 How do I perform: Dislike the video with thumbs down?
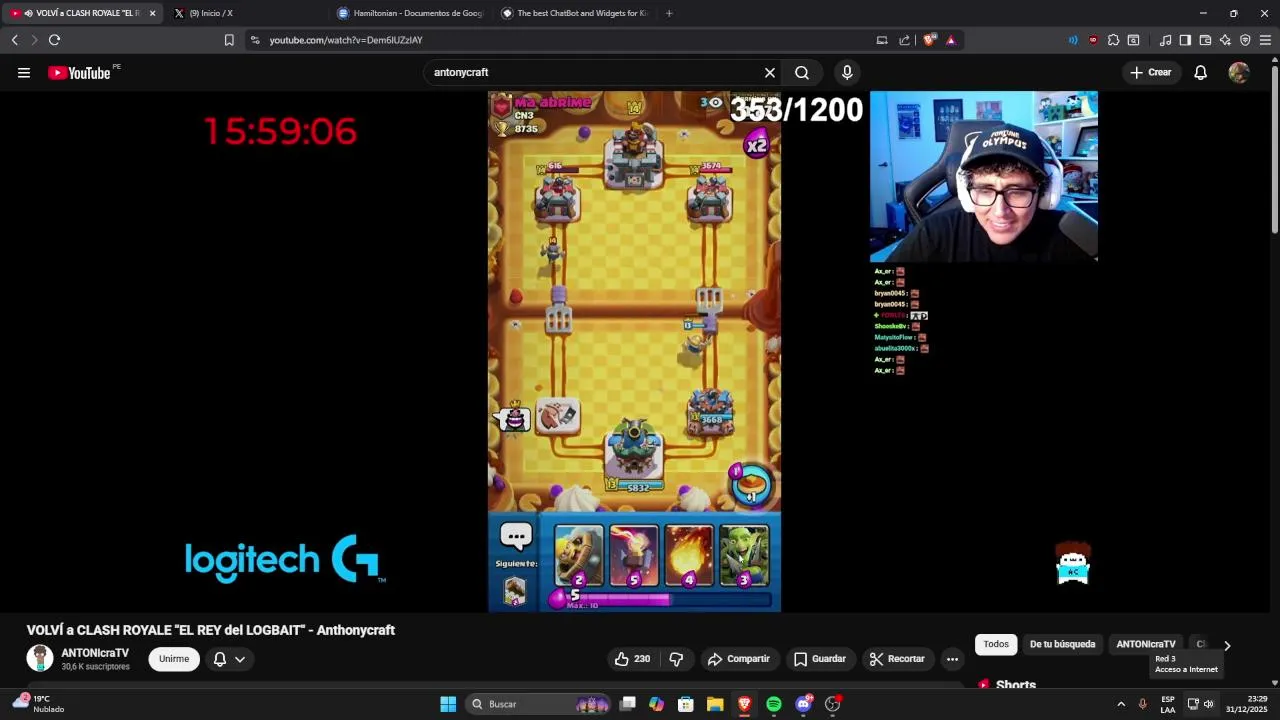(x=676, y=659)
